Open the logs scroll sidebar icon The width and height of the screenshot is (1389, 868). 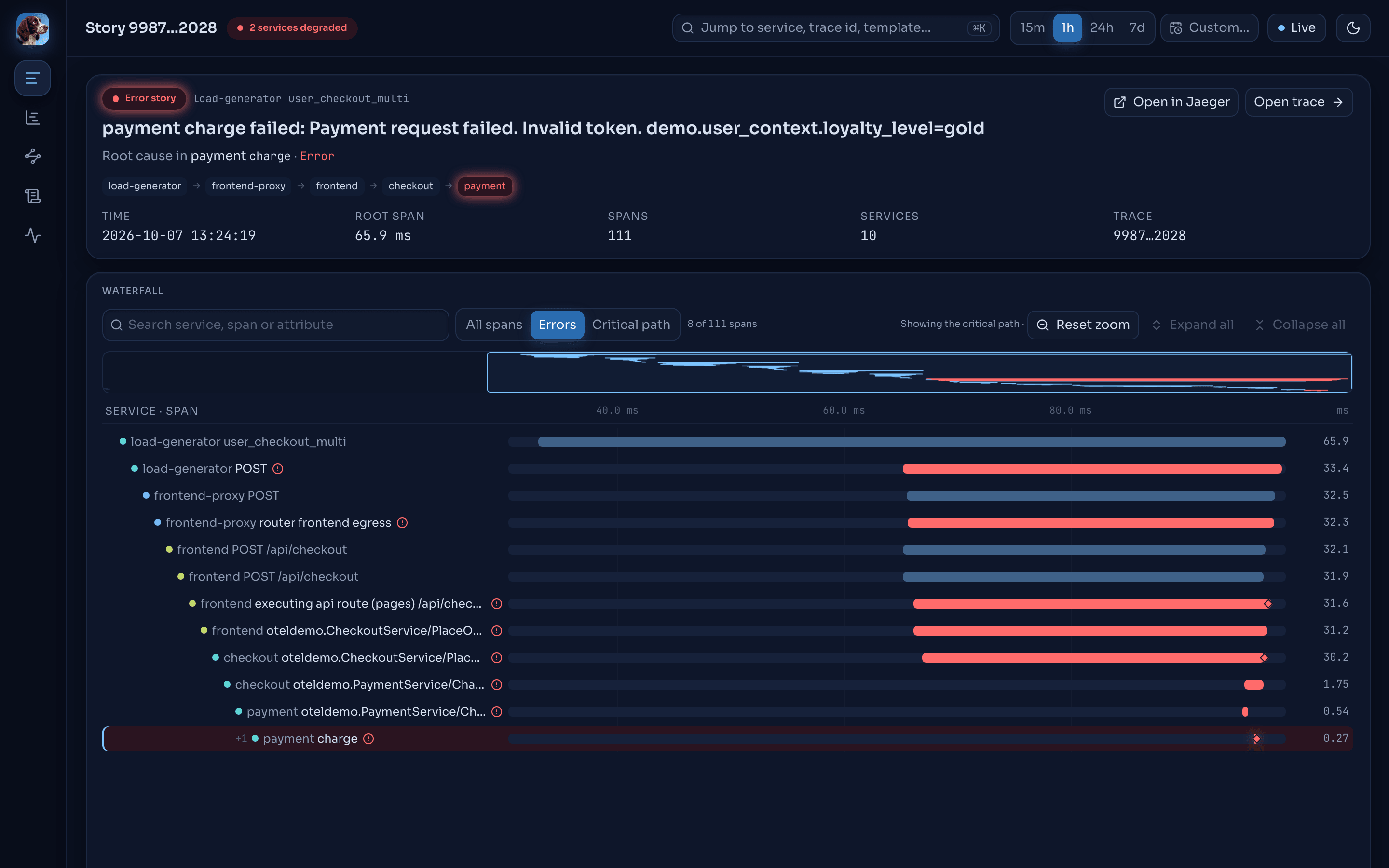click(33, 196)
